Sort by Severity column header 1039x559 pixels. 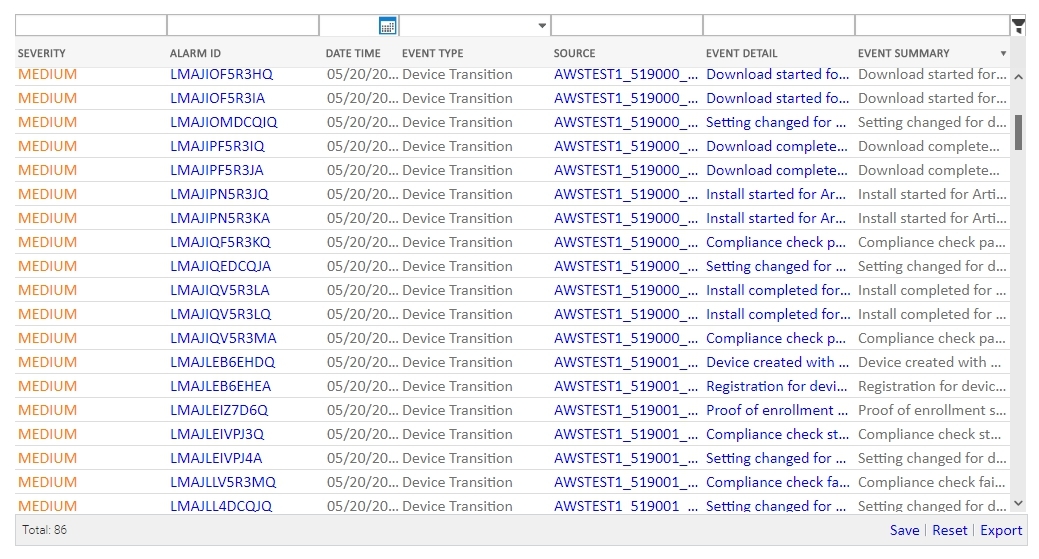point(41,53)
